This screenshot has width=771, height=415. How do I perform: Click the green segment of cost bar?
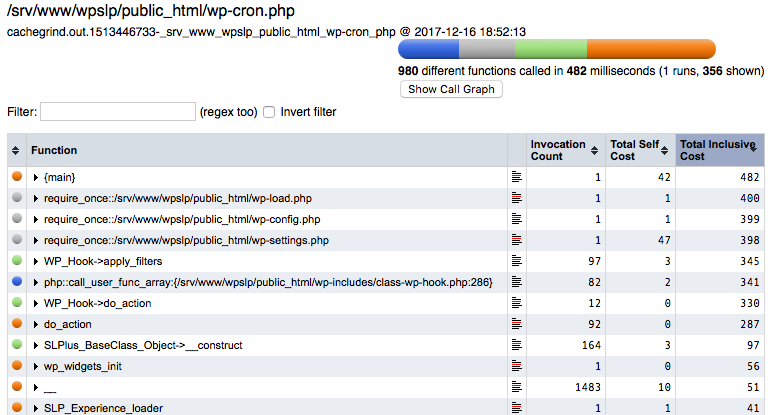point(551,49)
